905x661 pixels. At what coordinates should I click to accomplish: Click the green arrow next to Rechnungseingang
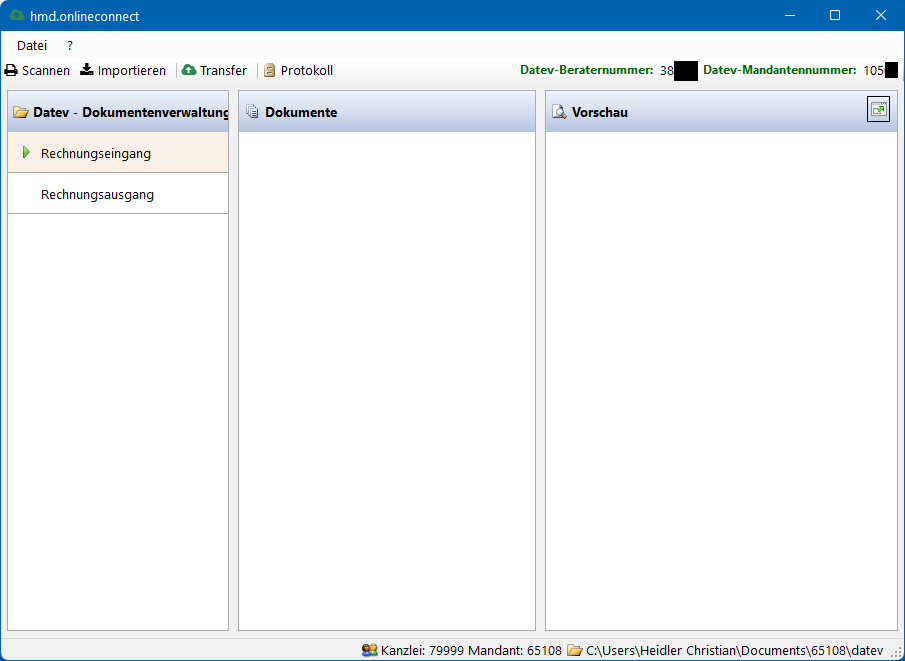pyautogui.click(x=26, y=153)
